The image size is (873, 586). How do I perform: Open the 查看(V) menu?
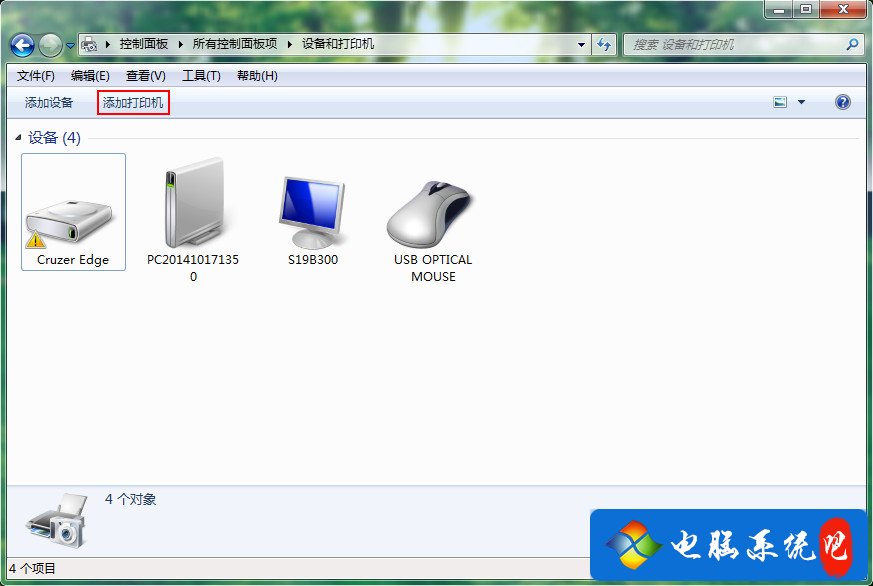tap(145, 76)
